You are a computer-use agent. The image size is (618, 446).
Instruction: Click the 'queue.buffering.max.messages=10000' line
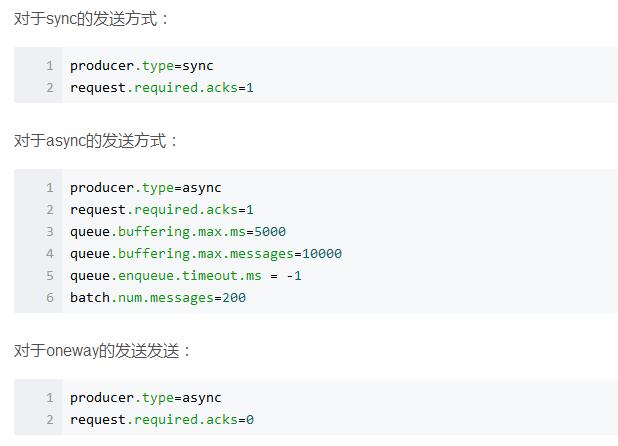pyautogui.click(x=206, y=254)
